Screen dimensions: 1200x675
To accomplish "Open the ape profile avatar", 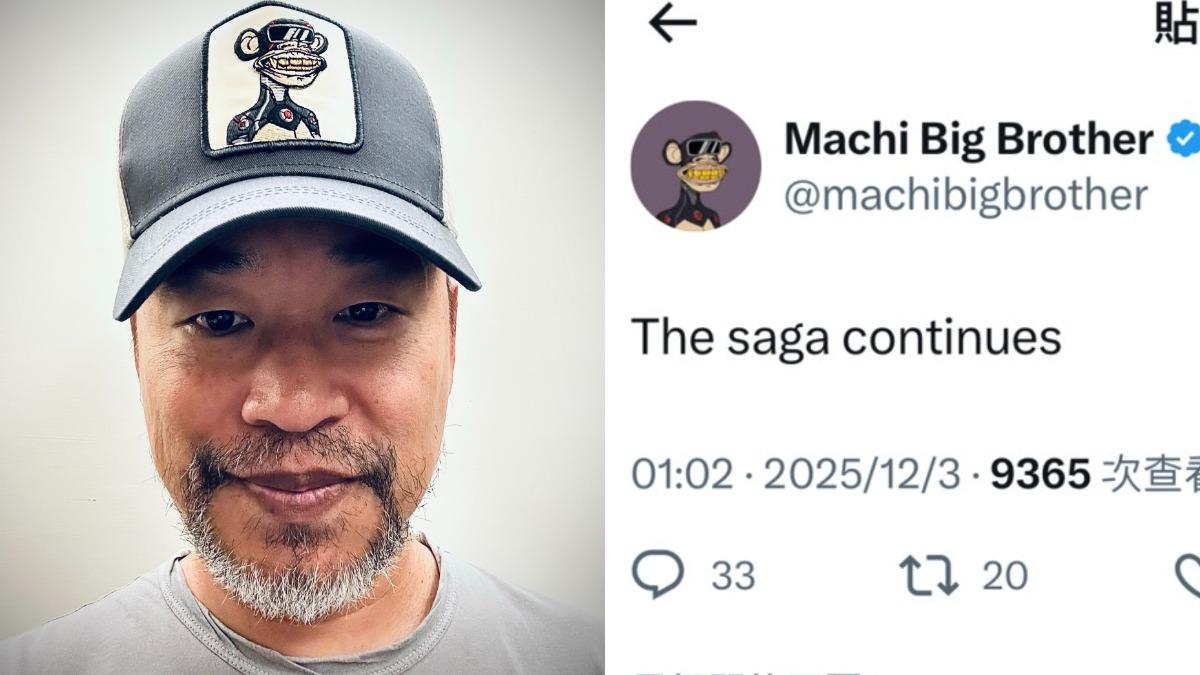I will (x=695, y=166).
